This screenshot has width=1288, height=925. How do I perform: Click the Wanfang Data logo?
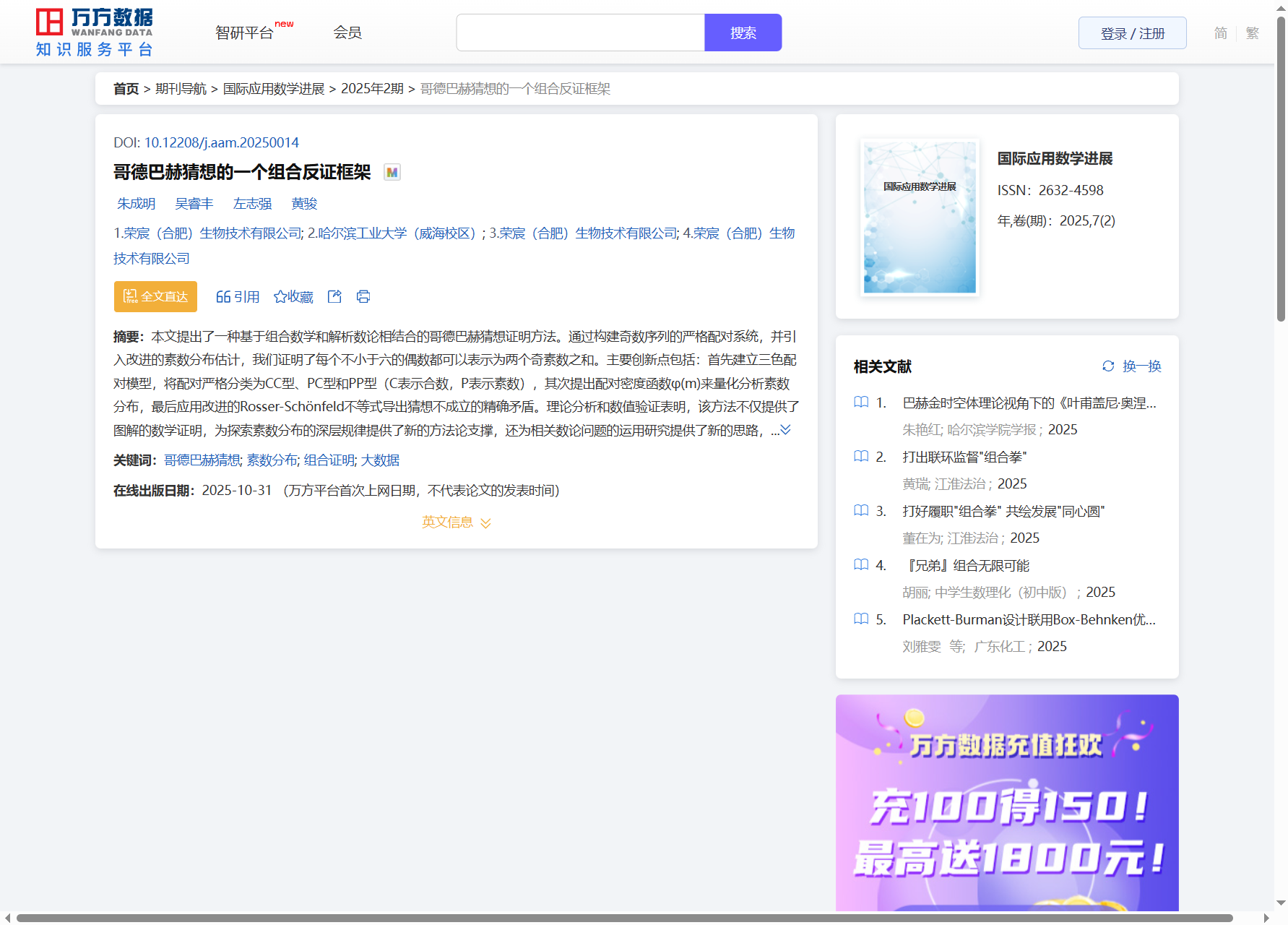[x=95, y=33]
